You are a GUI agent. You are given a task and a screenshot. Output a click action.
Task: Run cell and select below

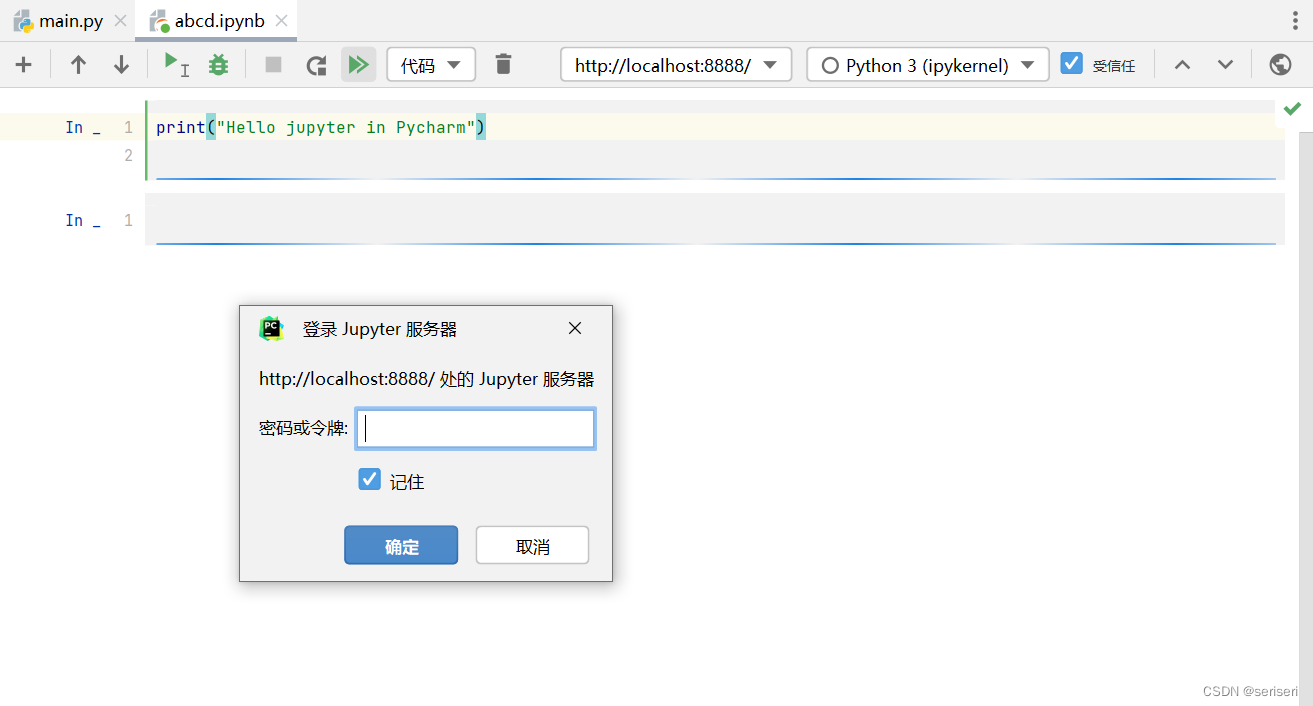point(176,65)
